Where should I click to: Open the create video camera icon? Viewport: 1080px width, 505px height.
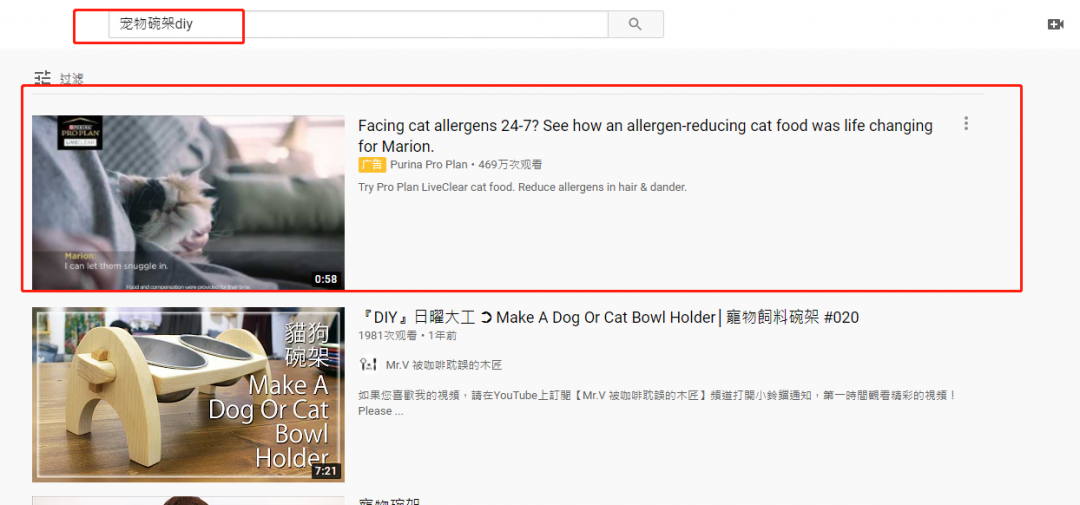1055,24
